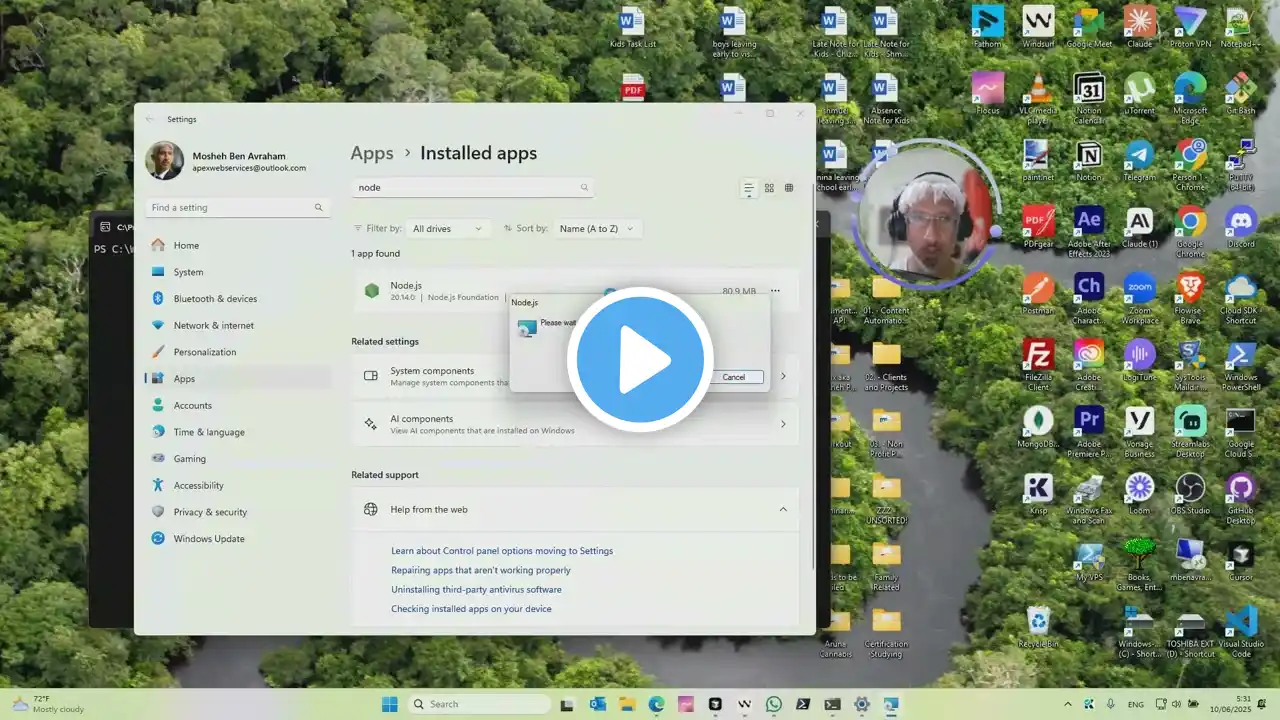Click the Apps breadcrumb in the header

tap(372, 153)
